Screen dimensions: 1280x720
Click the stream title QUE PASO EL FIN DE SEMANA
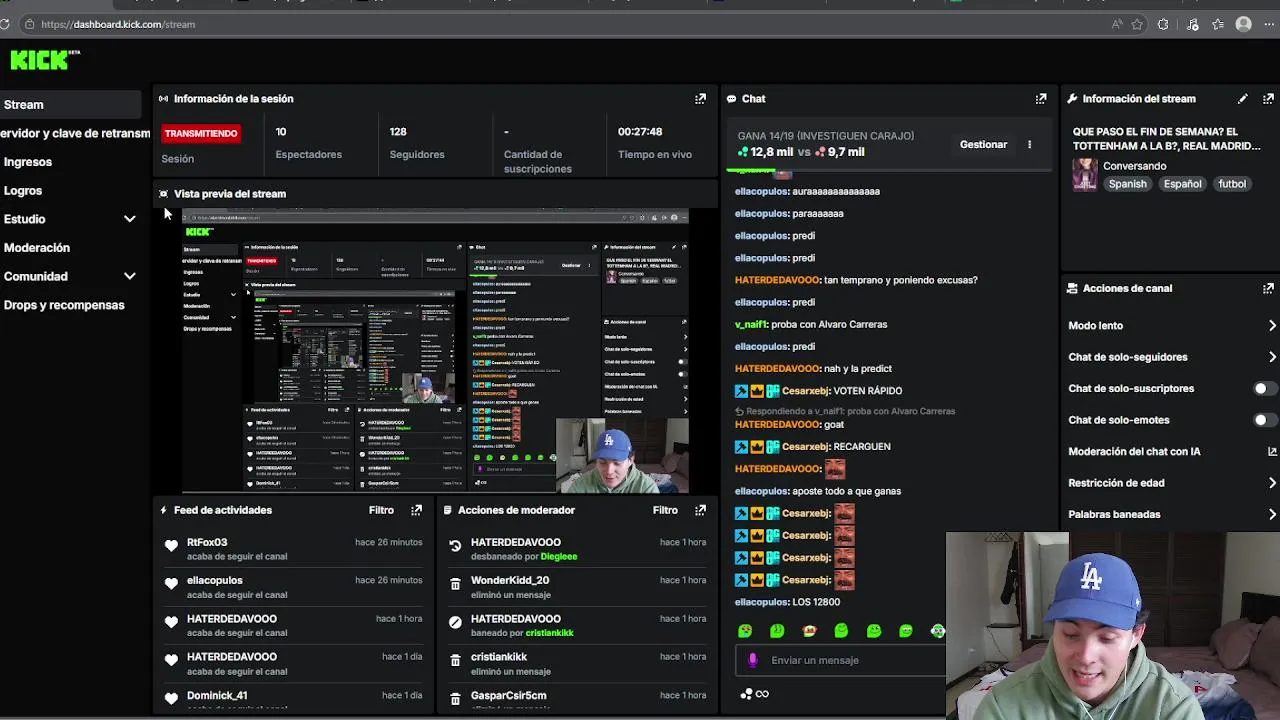[1166, 139]
